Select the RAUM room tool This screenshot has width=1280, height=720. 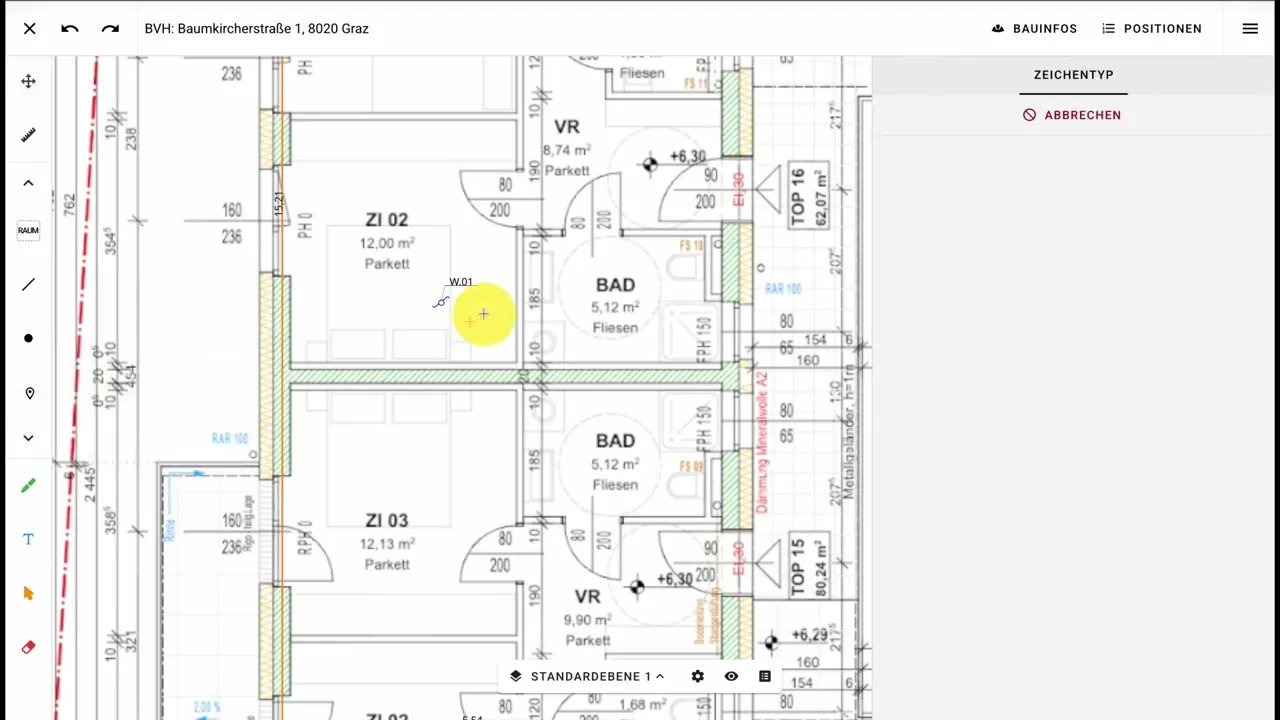point(28,230)
